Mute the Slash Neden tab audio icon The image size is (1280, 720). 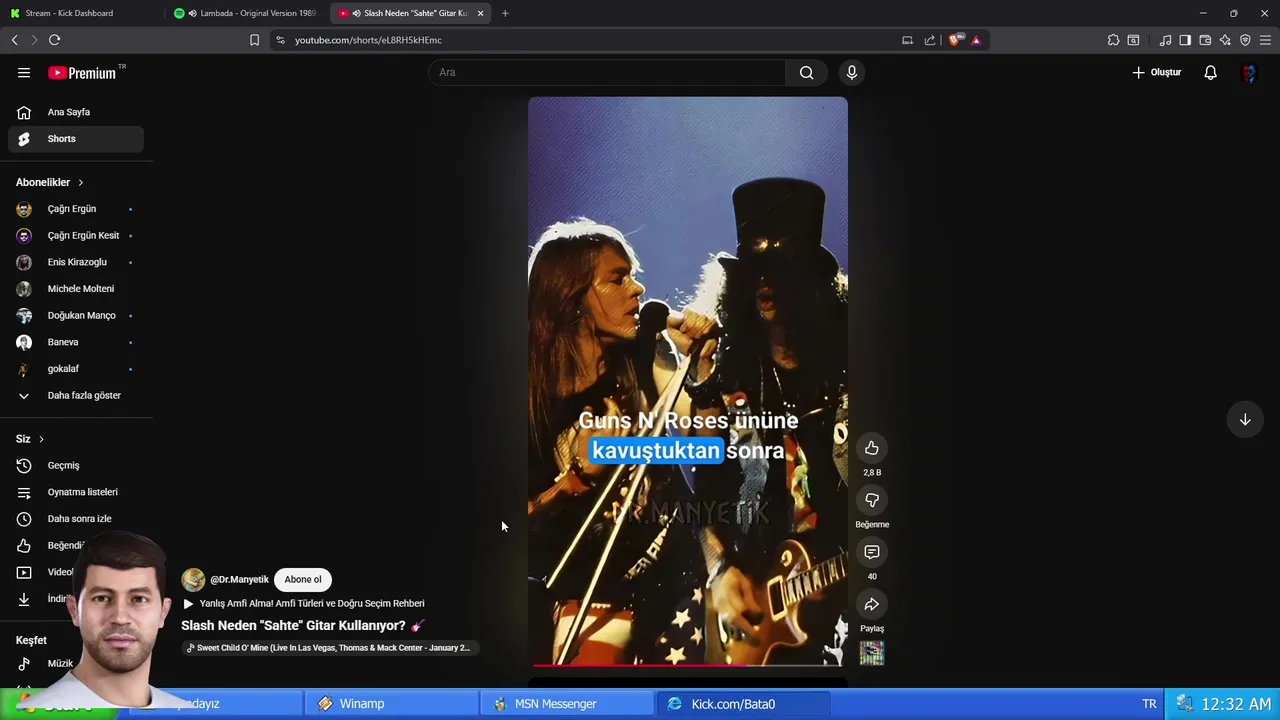tap(356, 13)
